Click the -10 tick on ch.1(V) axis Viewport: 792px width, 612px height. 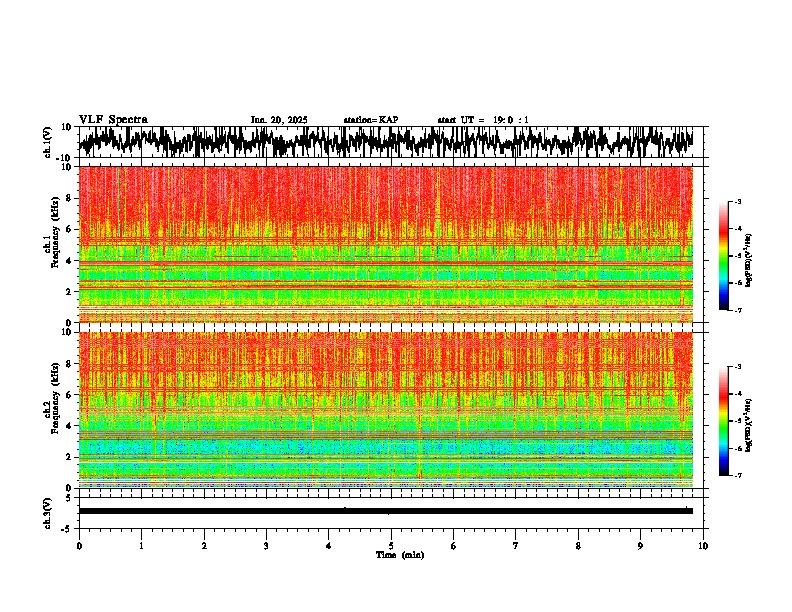click(65, 158)
